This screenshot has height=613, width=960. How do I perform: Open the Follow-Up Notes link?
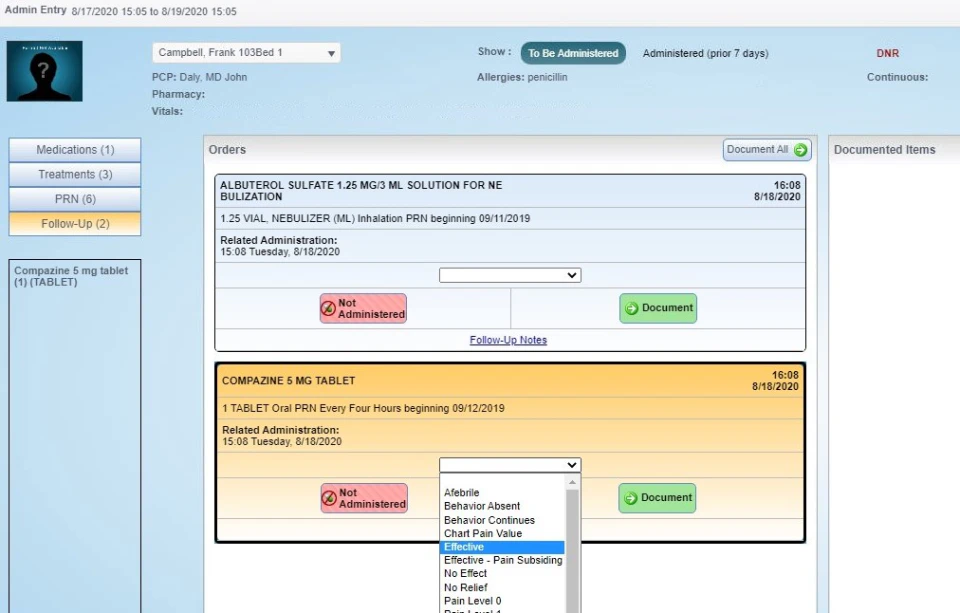coord(510,340)
